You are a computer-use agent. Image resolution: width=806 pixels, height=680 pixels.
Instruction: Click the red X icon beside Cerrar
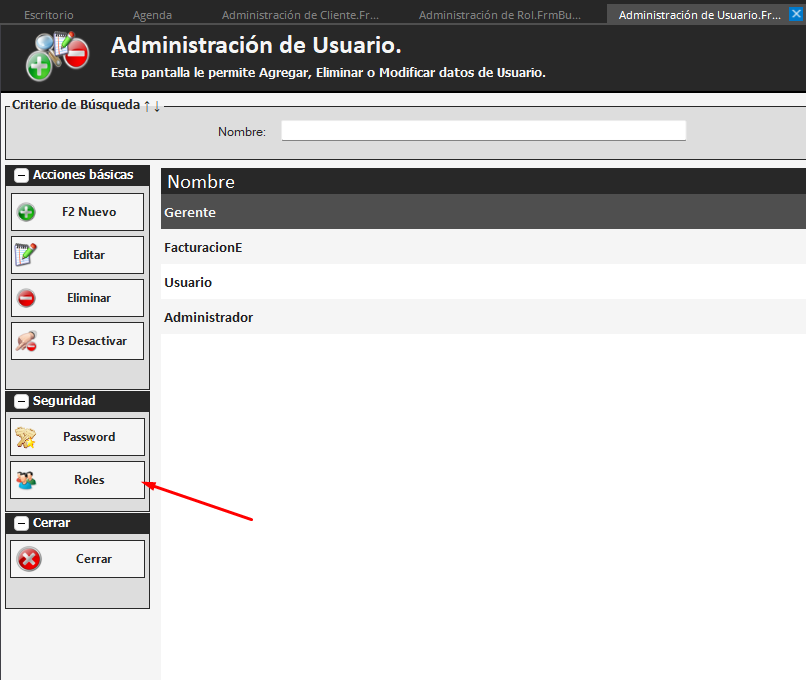[x=30, y=559]
